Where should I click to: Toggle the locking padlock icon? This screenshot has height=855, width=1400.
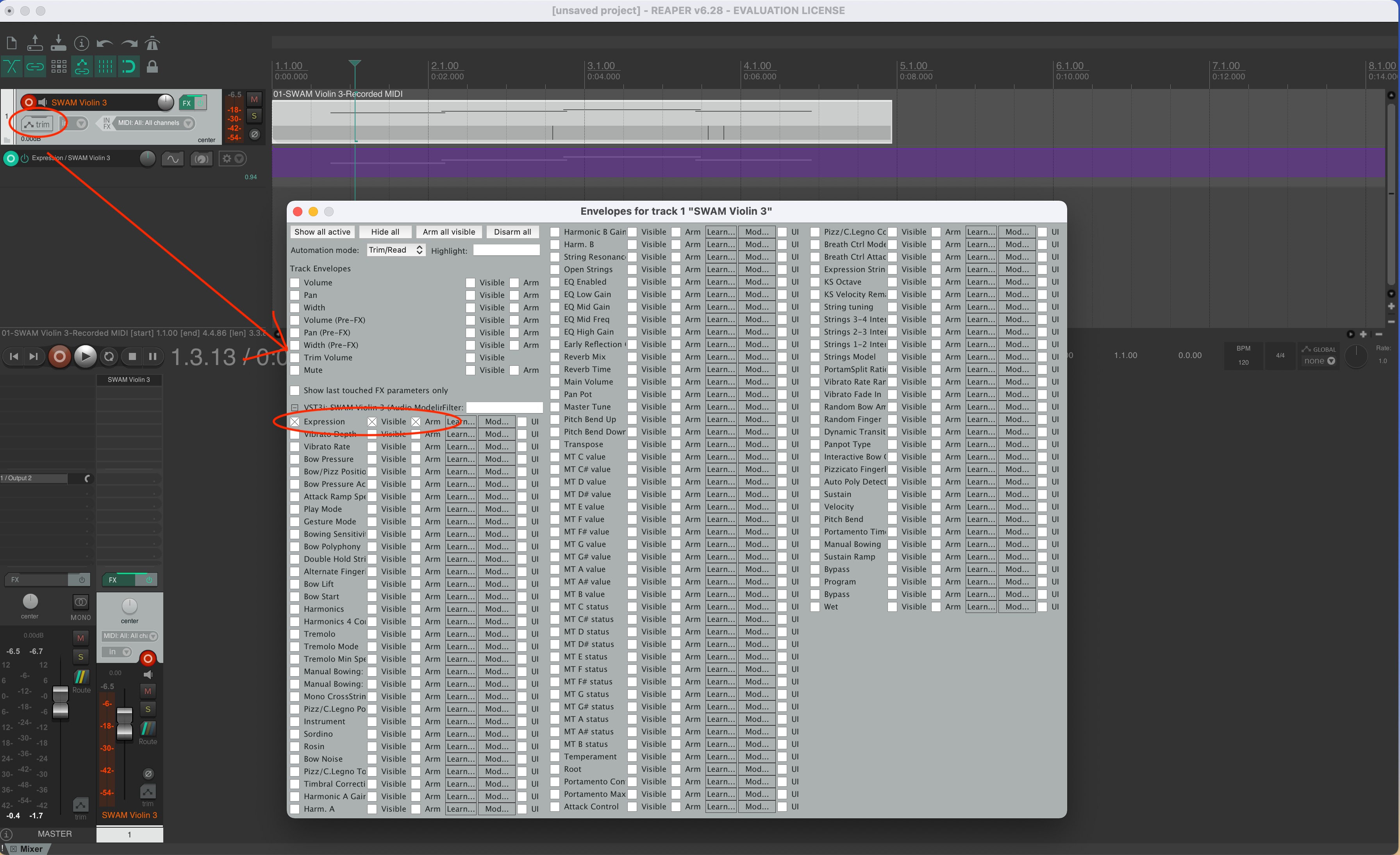152,67
